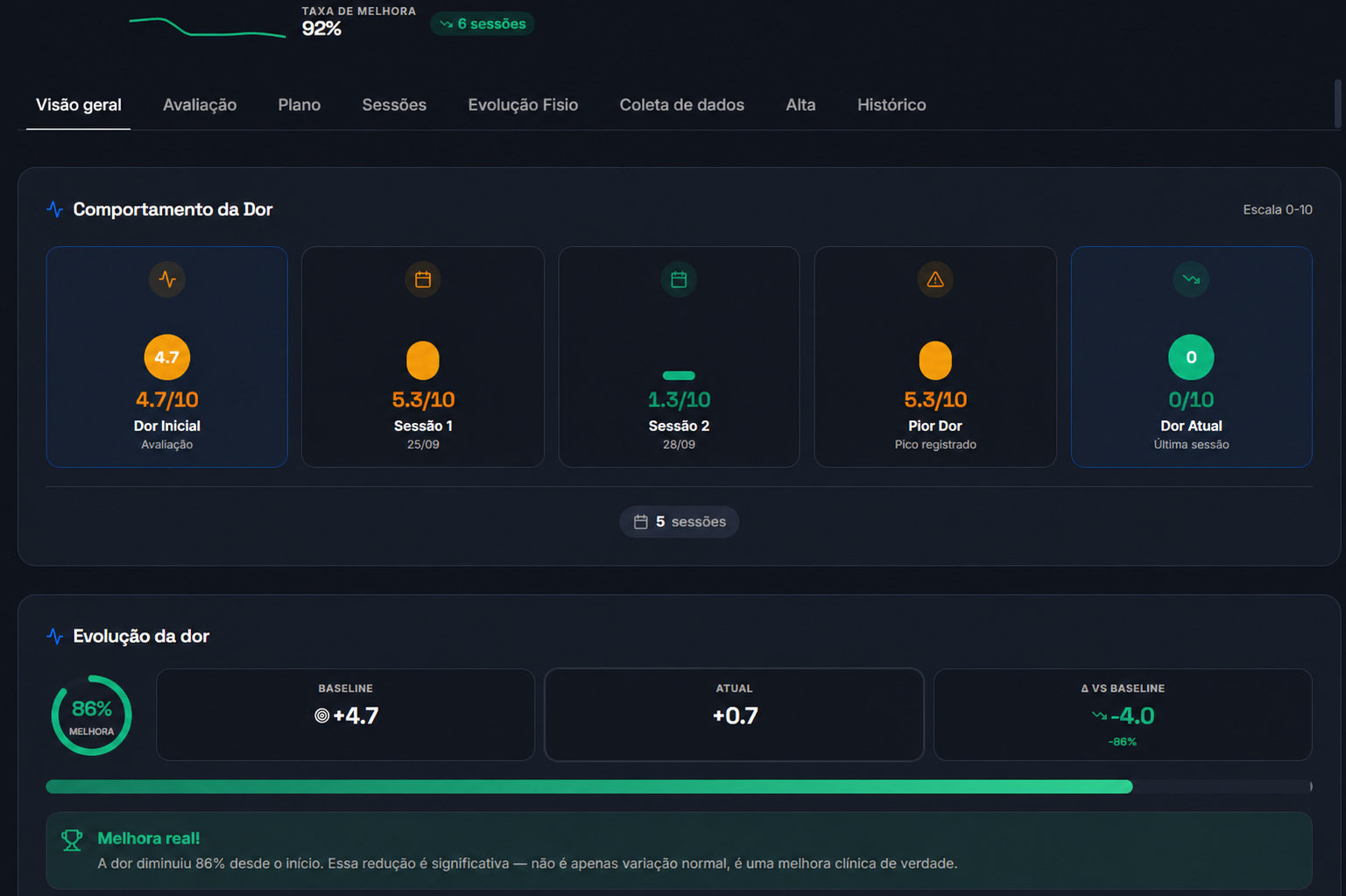This screenshot has height=896, width=1346.
Task: Click the trend arrow in 6 sessões badge
Action: [x=447, y=25]
